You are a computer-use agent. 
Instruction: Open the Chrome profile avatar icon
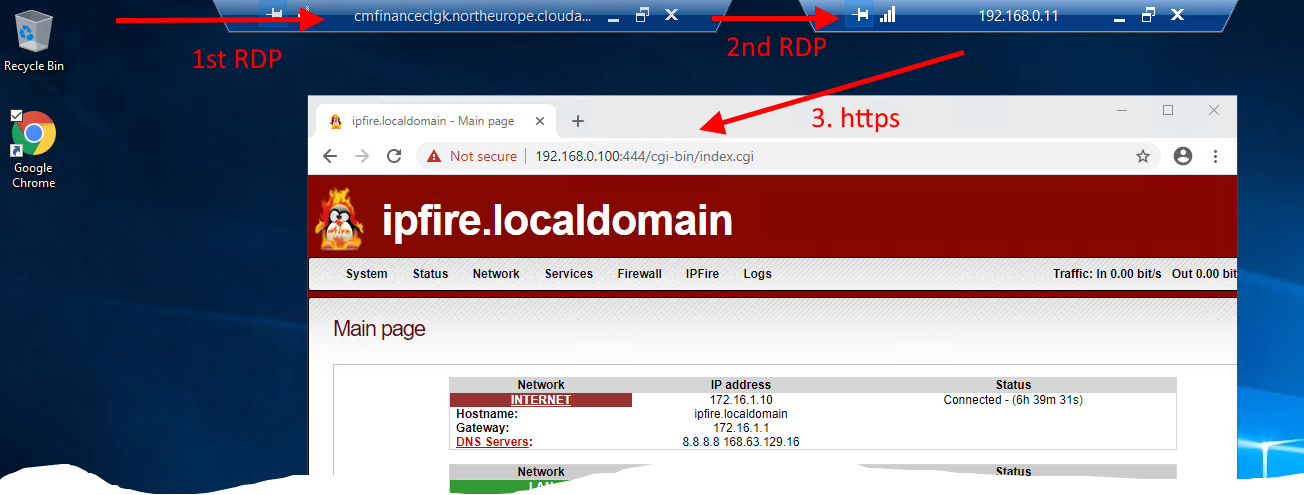click(1183, 156)
